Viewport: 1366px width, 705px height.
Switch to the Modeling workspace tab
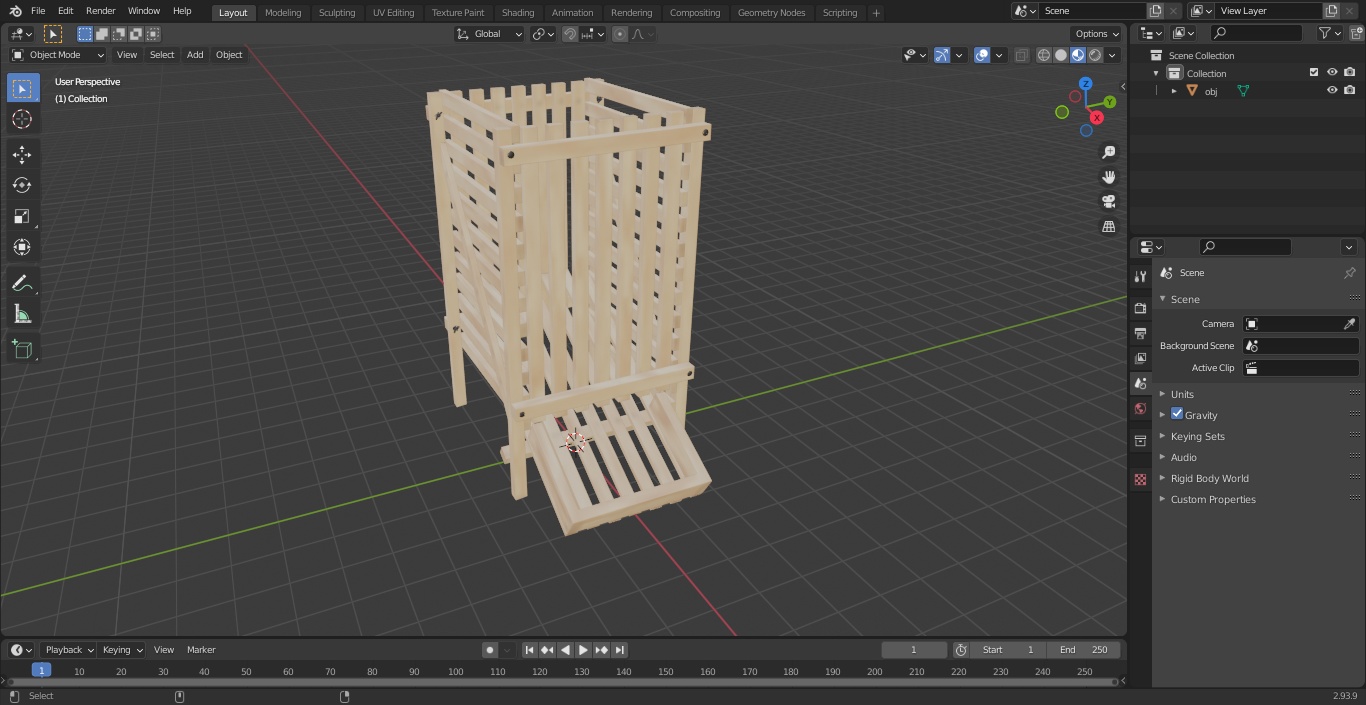[x=283, y=13]
